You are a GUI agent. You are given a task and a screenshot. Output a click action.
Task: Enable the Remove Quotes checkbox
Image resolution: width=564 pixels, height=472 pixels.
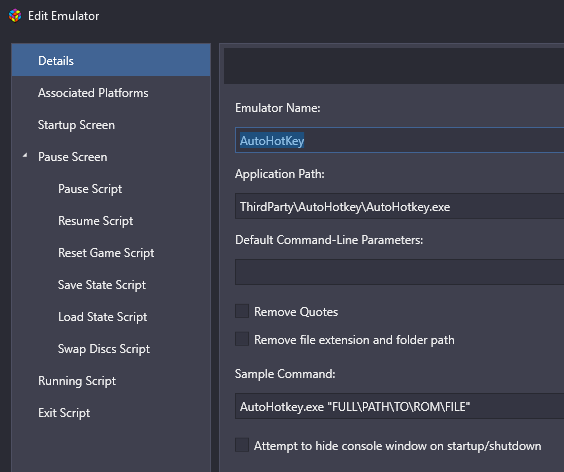[242, 311]
